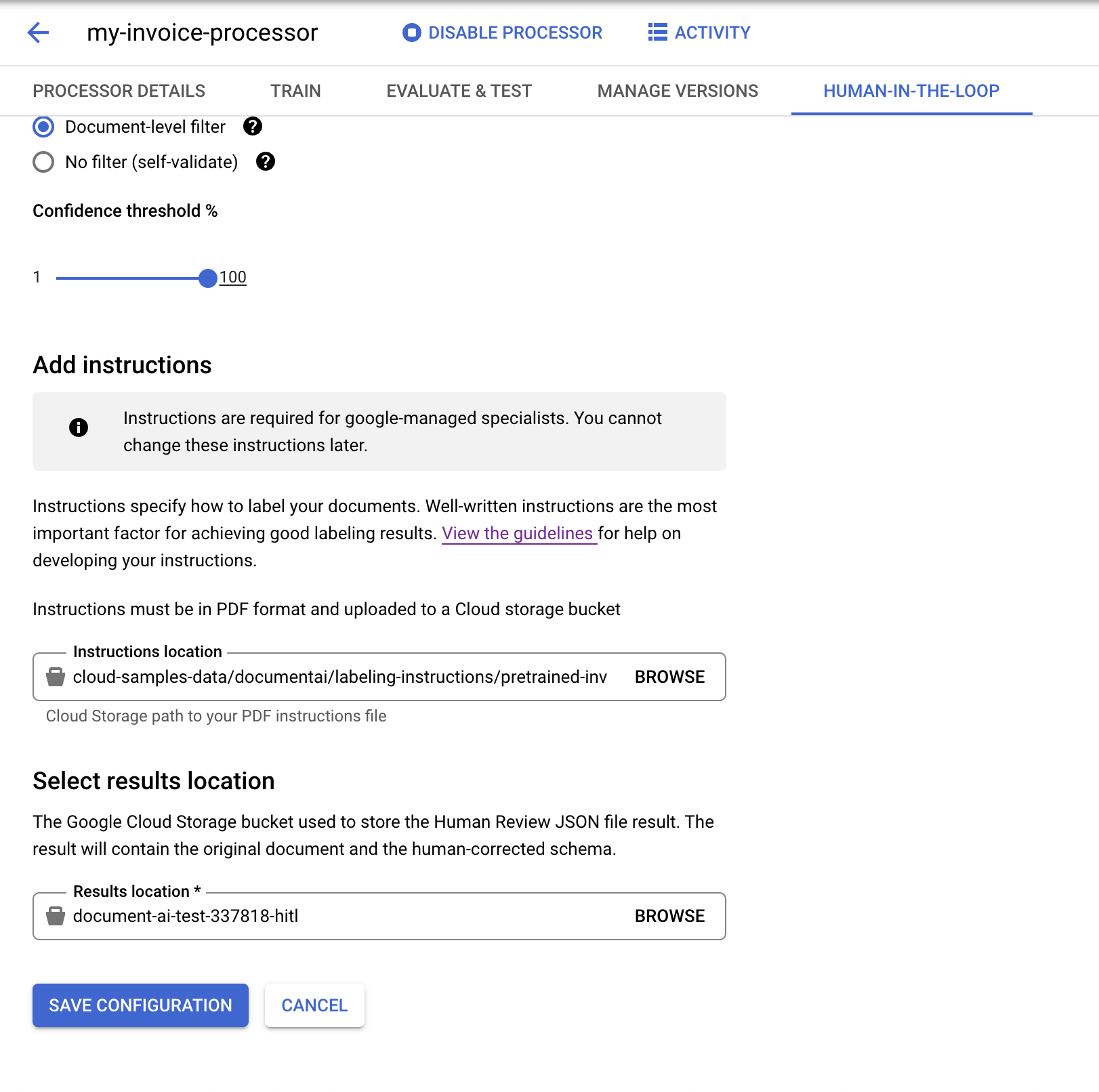The width and height of the screenshot is (1099, 1092).
Task: Click the back arrow icon
Action: point(39,33)
